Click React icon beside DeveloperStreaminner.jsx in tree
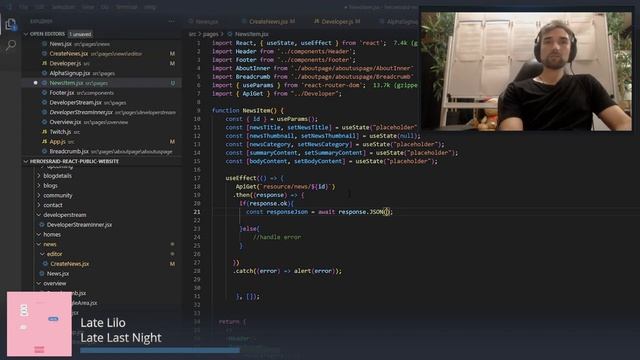 pyautogui.click(x=42, y=224)
